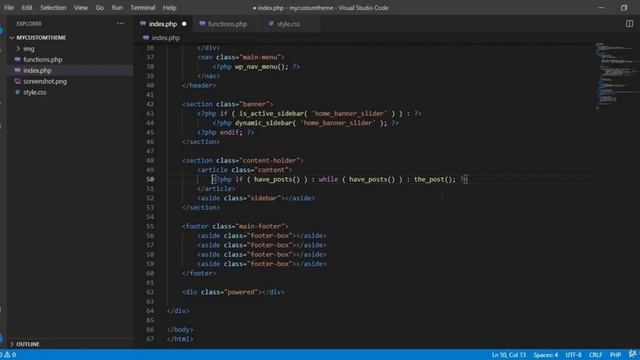Click the wp_nav_menu() code on line 38
This screenshot has width=640, height=360.
(x=261, y=67)
